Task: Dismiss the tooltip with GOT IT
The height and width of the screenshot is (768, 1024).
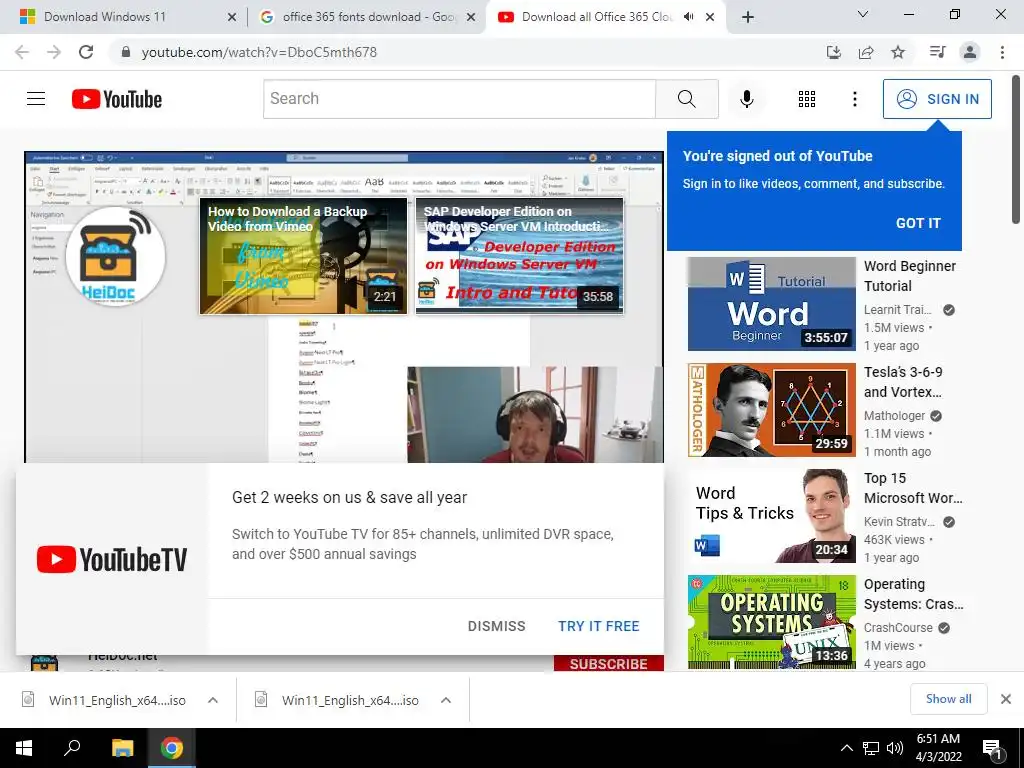Action: (x=918, y=223)
